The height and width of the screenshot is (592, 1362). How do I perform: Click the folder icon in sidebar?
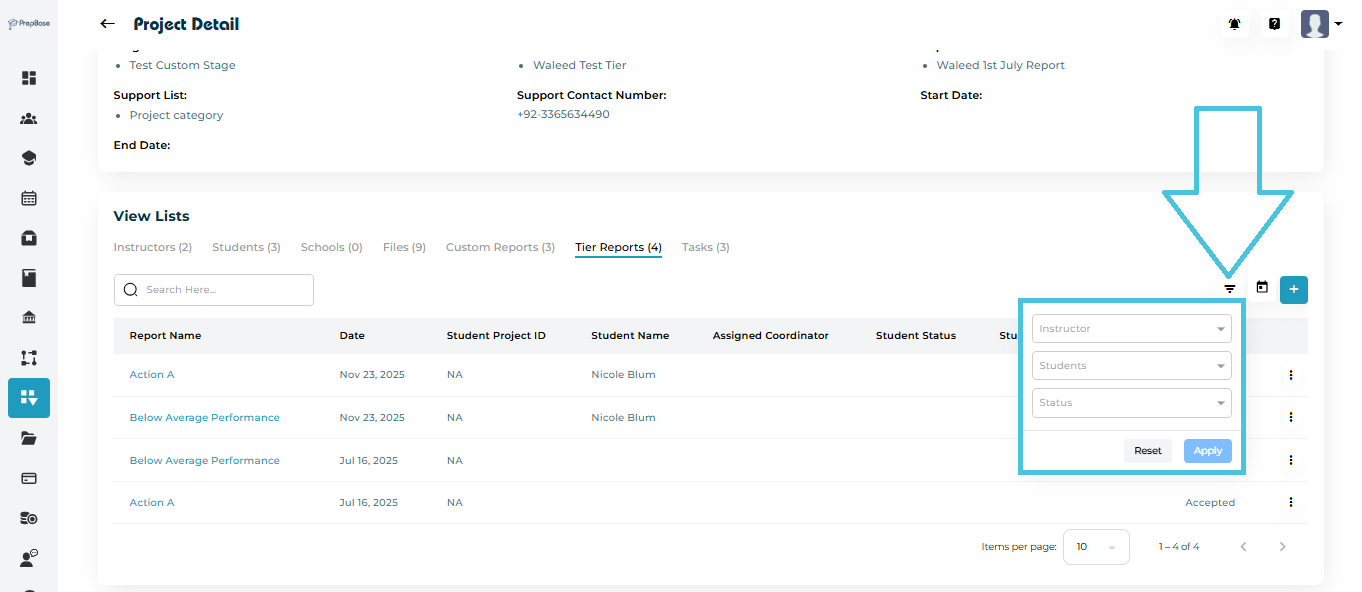(x=29, y=438)
